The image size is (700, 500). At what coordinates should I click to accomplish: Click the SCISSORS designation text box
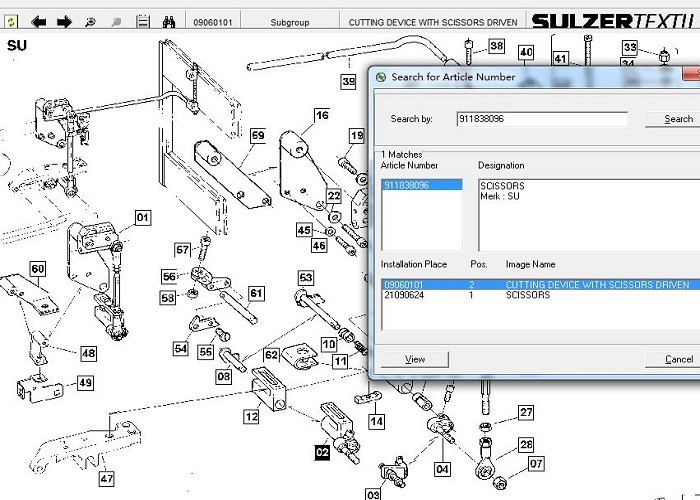tap(589, 215)
